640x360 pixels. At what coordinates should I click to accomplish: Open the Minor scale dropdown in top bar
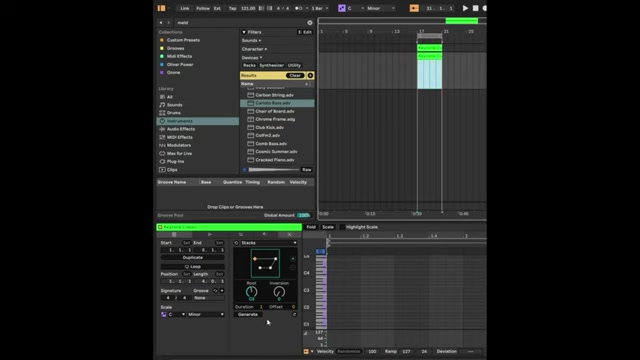[x=380, y=8]
